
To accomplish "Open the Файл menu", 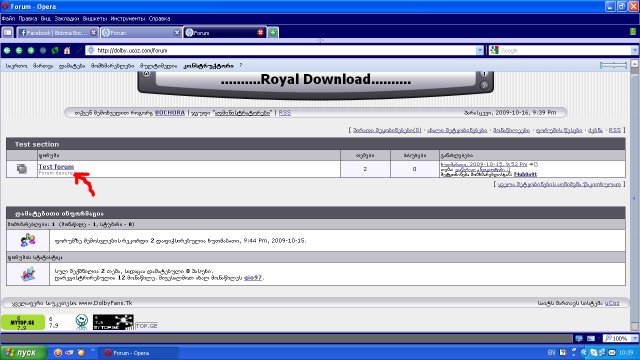I will pos(8,19).
